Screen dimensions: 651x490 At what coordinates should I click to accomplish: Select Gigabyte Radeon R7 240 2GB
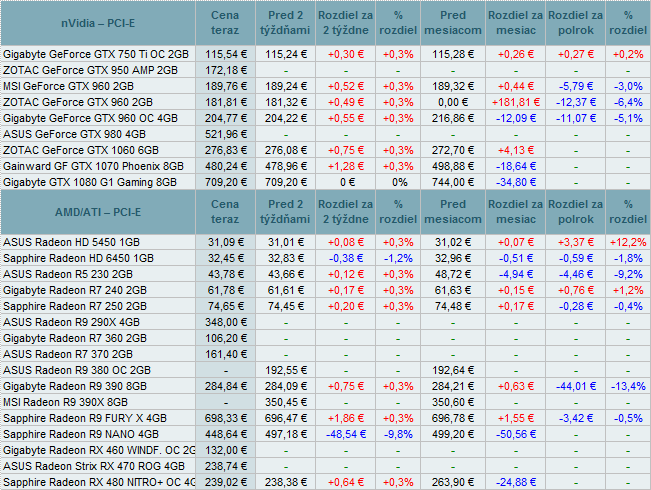(75, 290)
